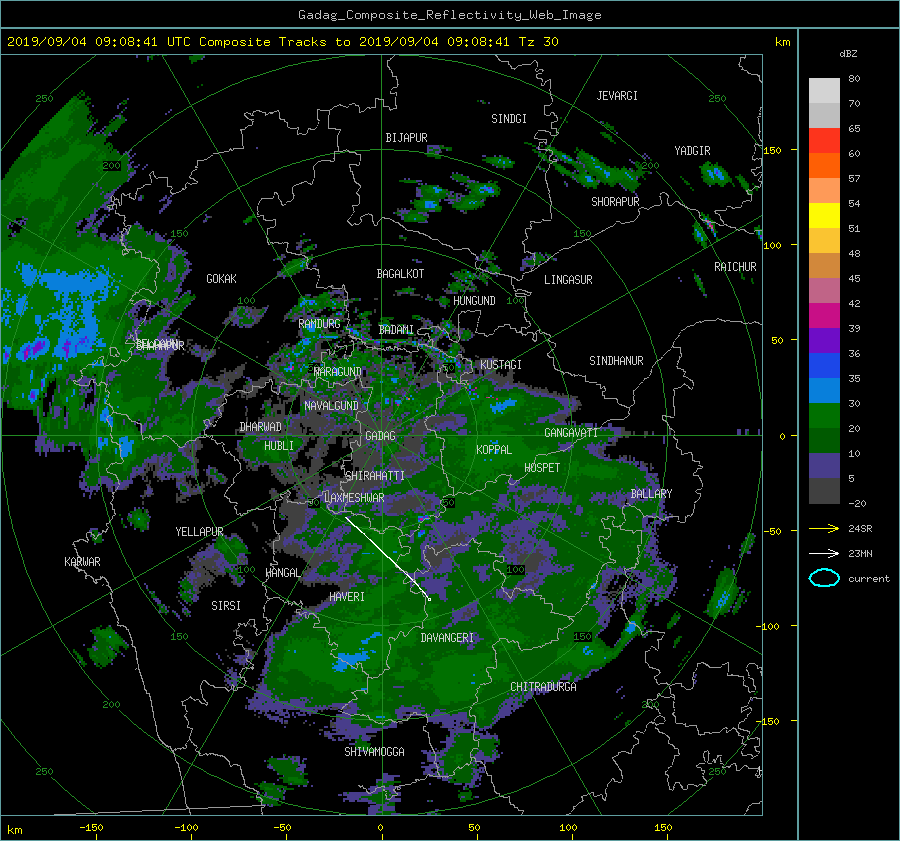Click the dBZ legend heading

tap(848, 53)
